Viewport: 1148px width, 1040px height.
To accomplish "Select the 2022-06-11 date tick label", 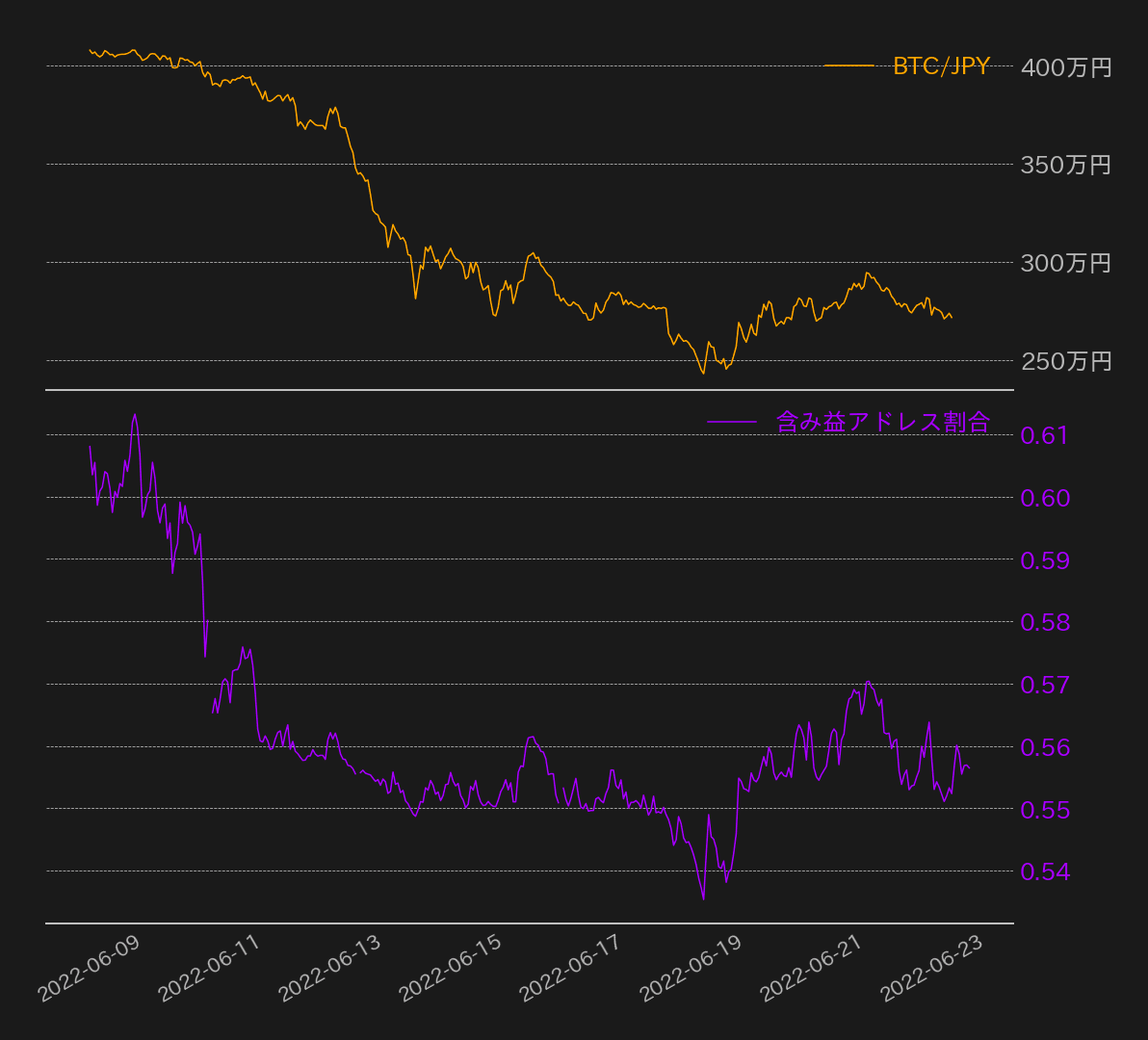I will [209, 969].
